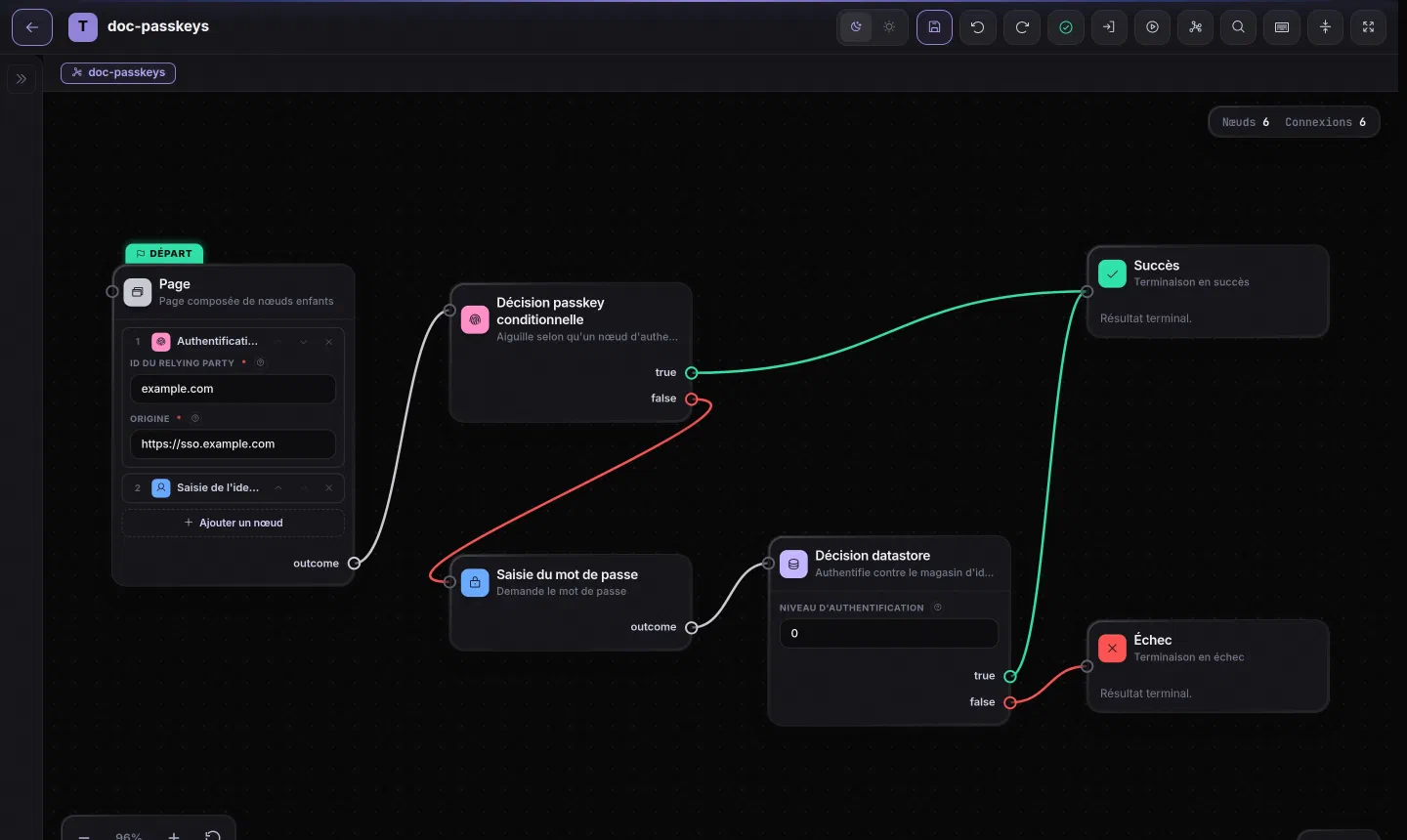
Task: Expand the left sidebar with double chevron
Action: tap(21, 79)
